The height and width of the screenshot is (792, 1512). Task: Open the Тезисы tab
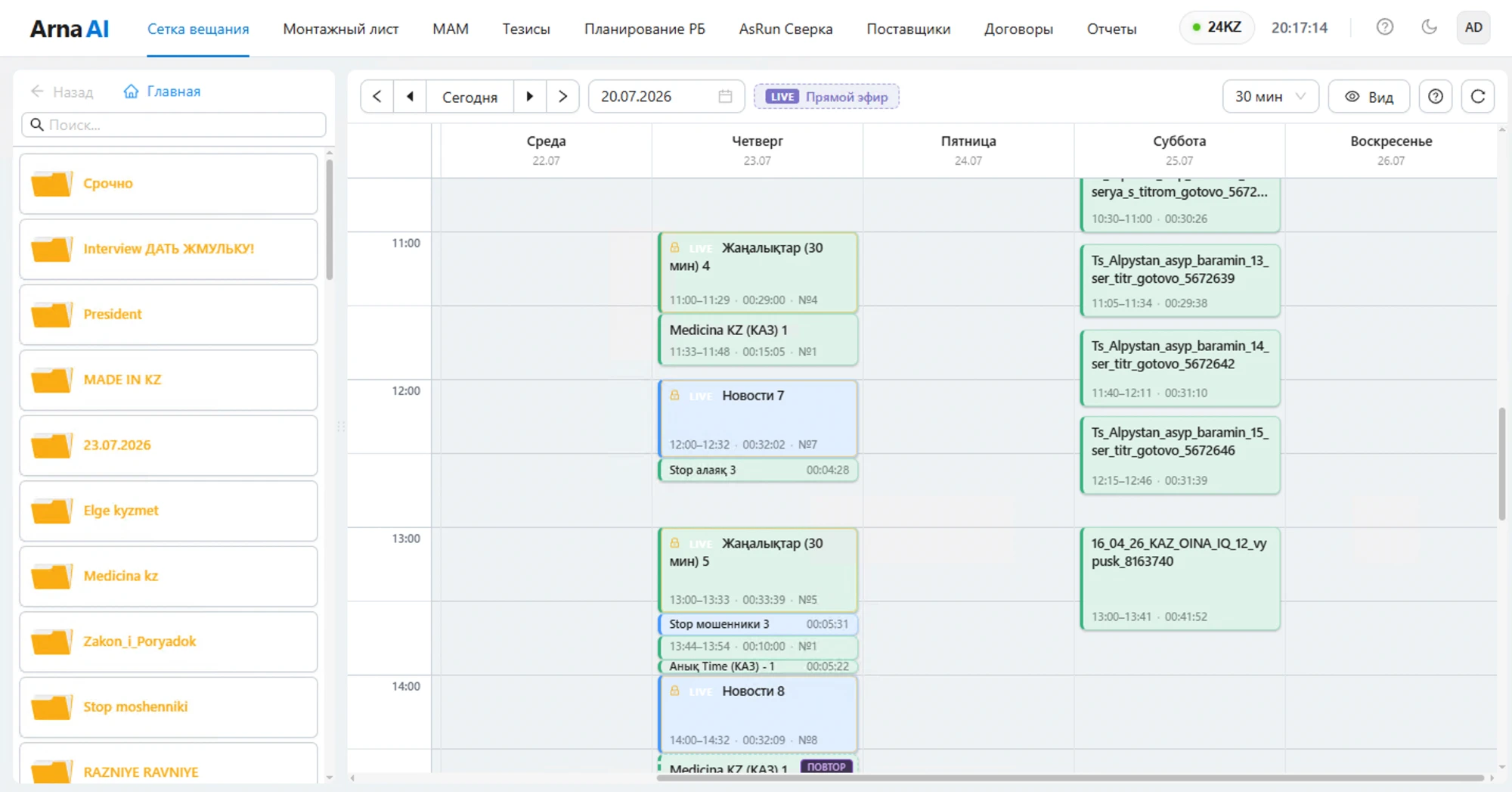[x=526, y=29]
